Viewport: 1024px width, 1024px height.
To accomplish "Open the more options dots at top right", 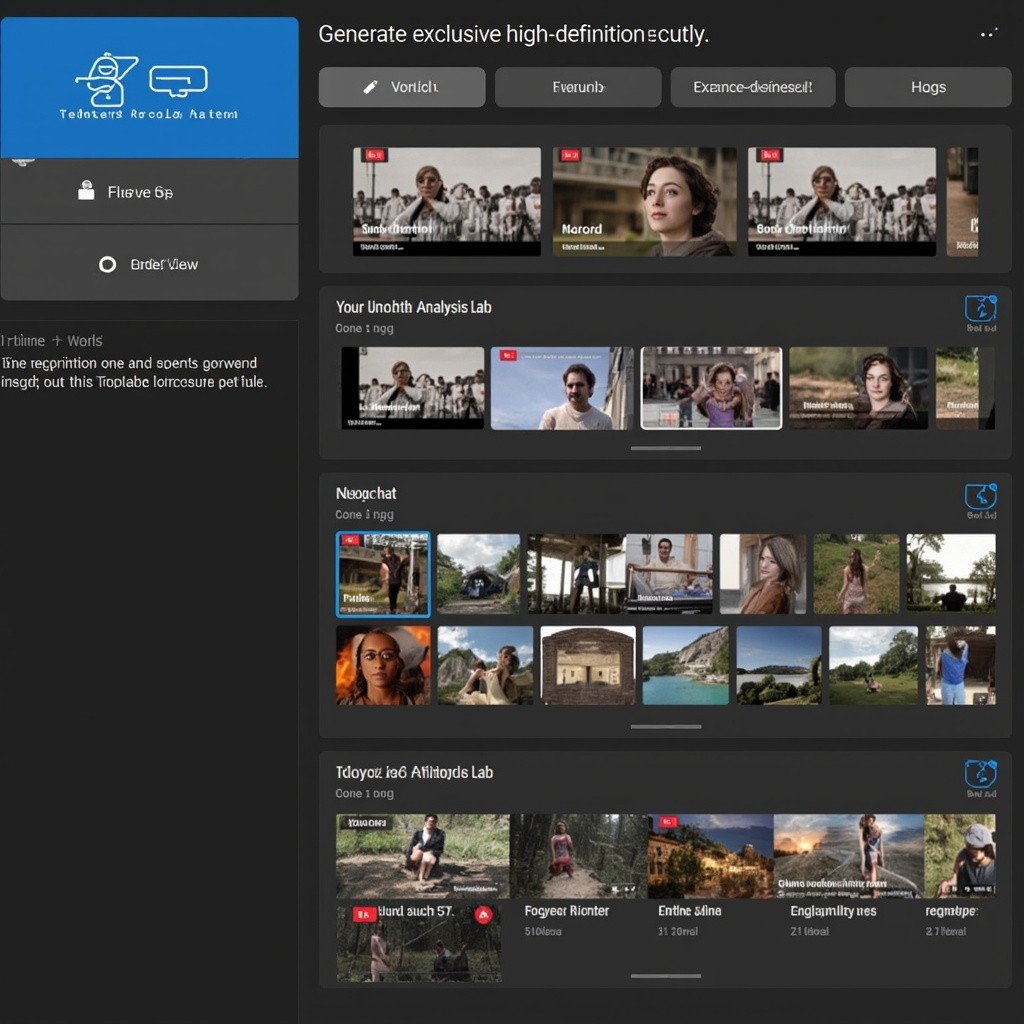I will point(988,34).
